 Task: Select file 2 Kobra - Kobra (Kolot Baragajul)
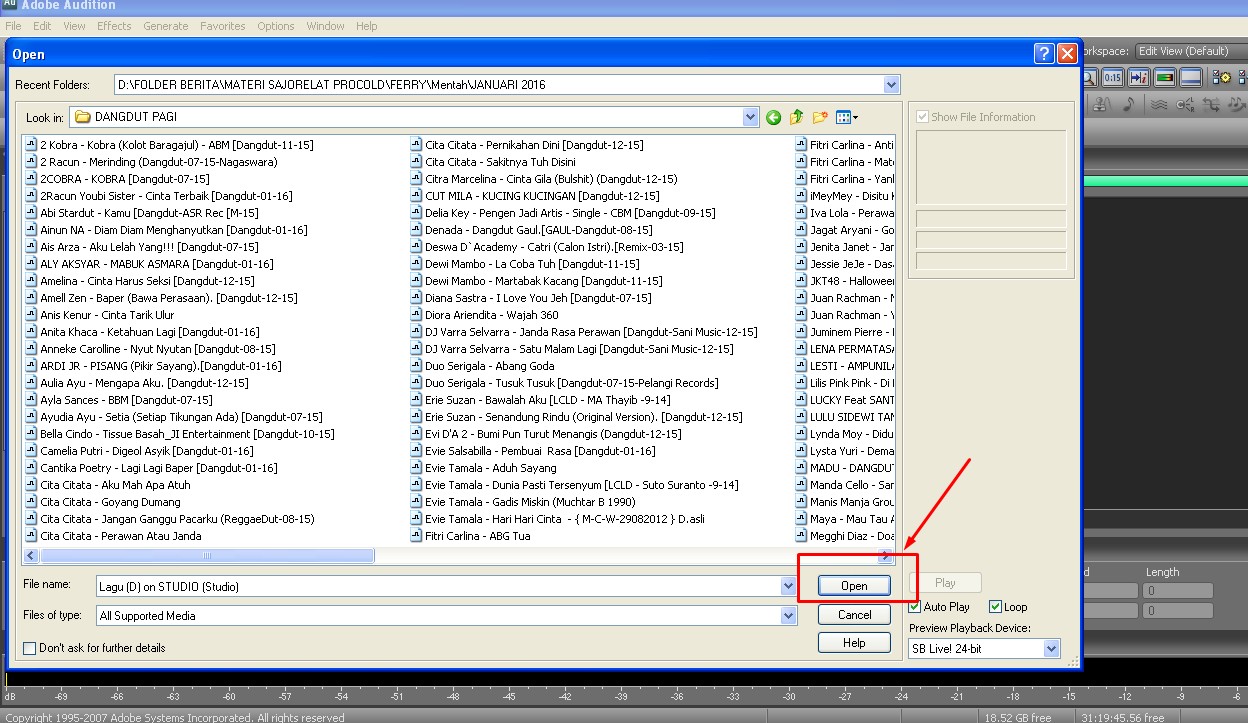point(168,145)
